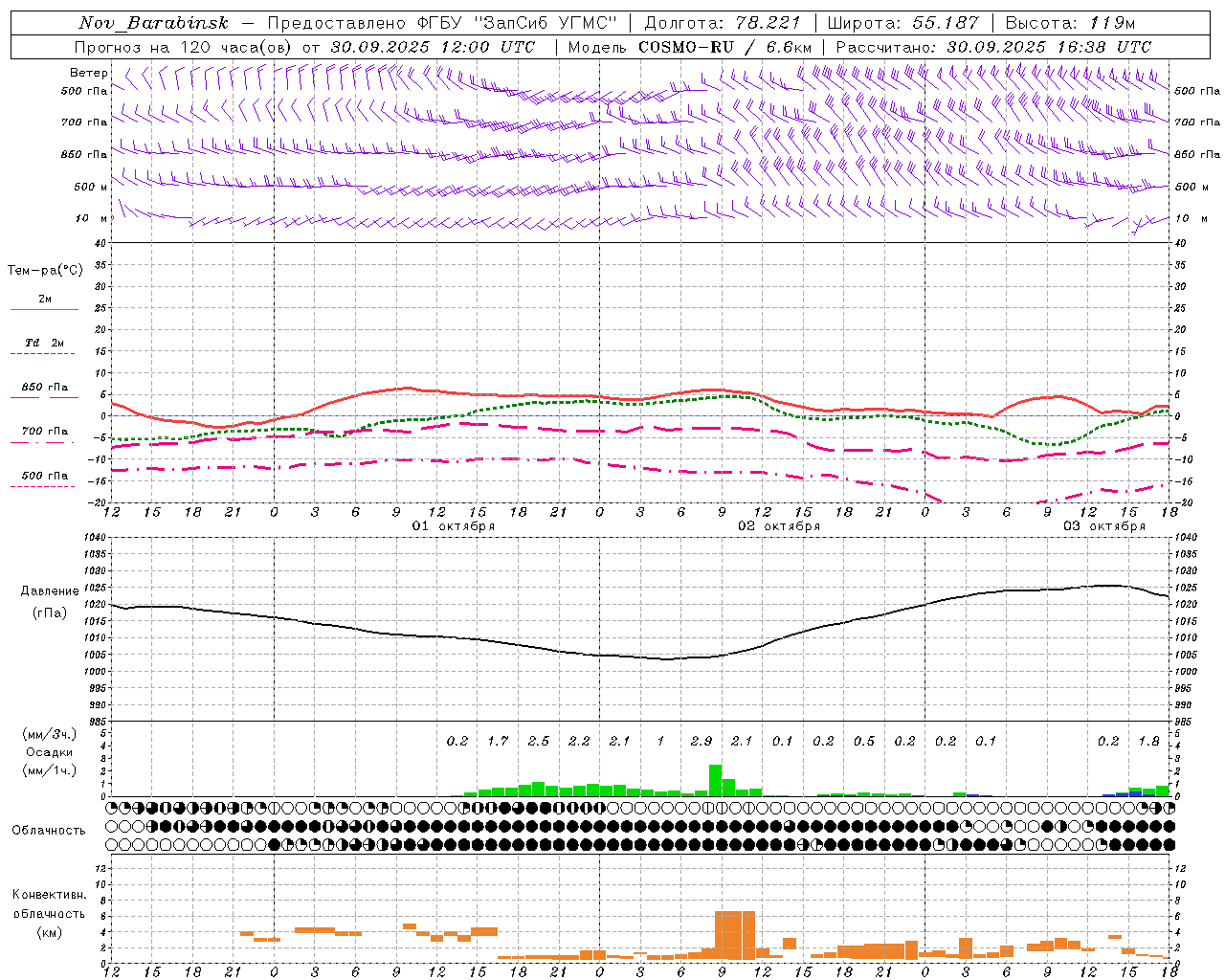
Task: Select the '700 гПа' temperature legend entry
Action: click(45, 432)
